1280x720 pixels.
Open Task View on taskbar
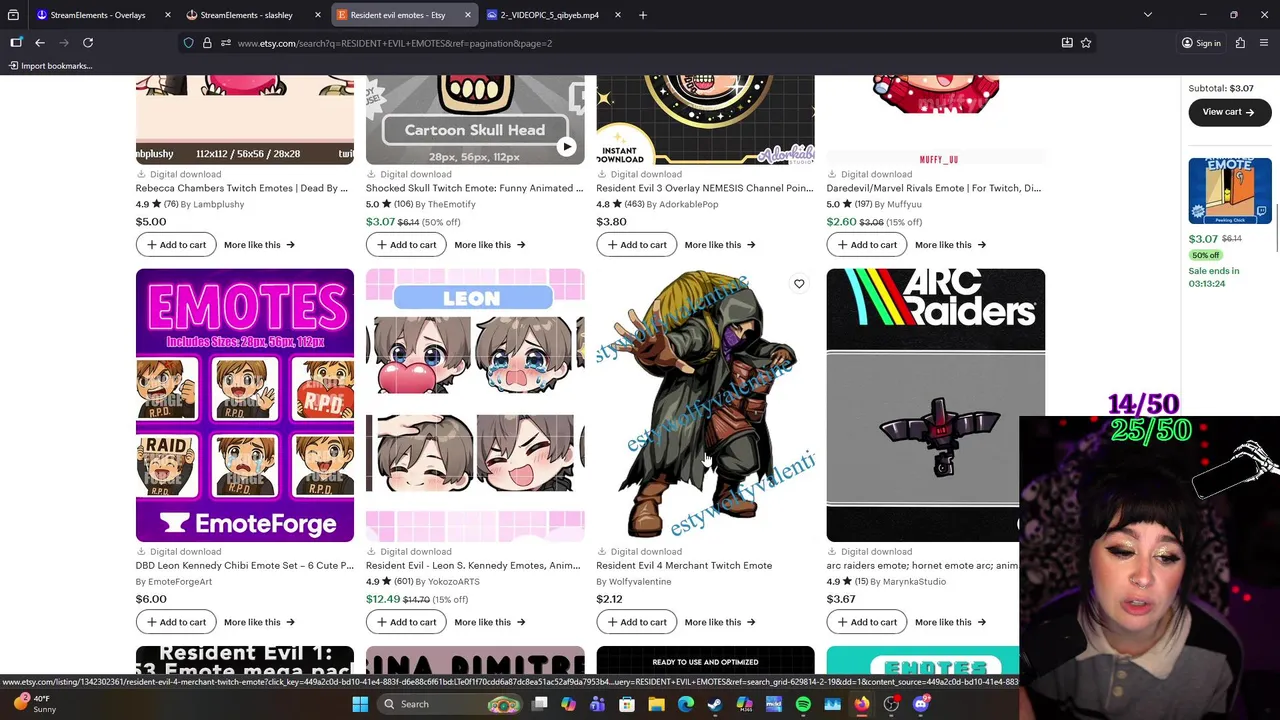pyautogui.click(x=539, y=704)
